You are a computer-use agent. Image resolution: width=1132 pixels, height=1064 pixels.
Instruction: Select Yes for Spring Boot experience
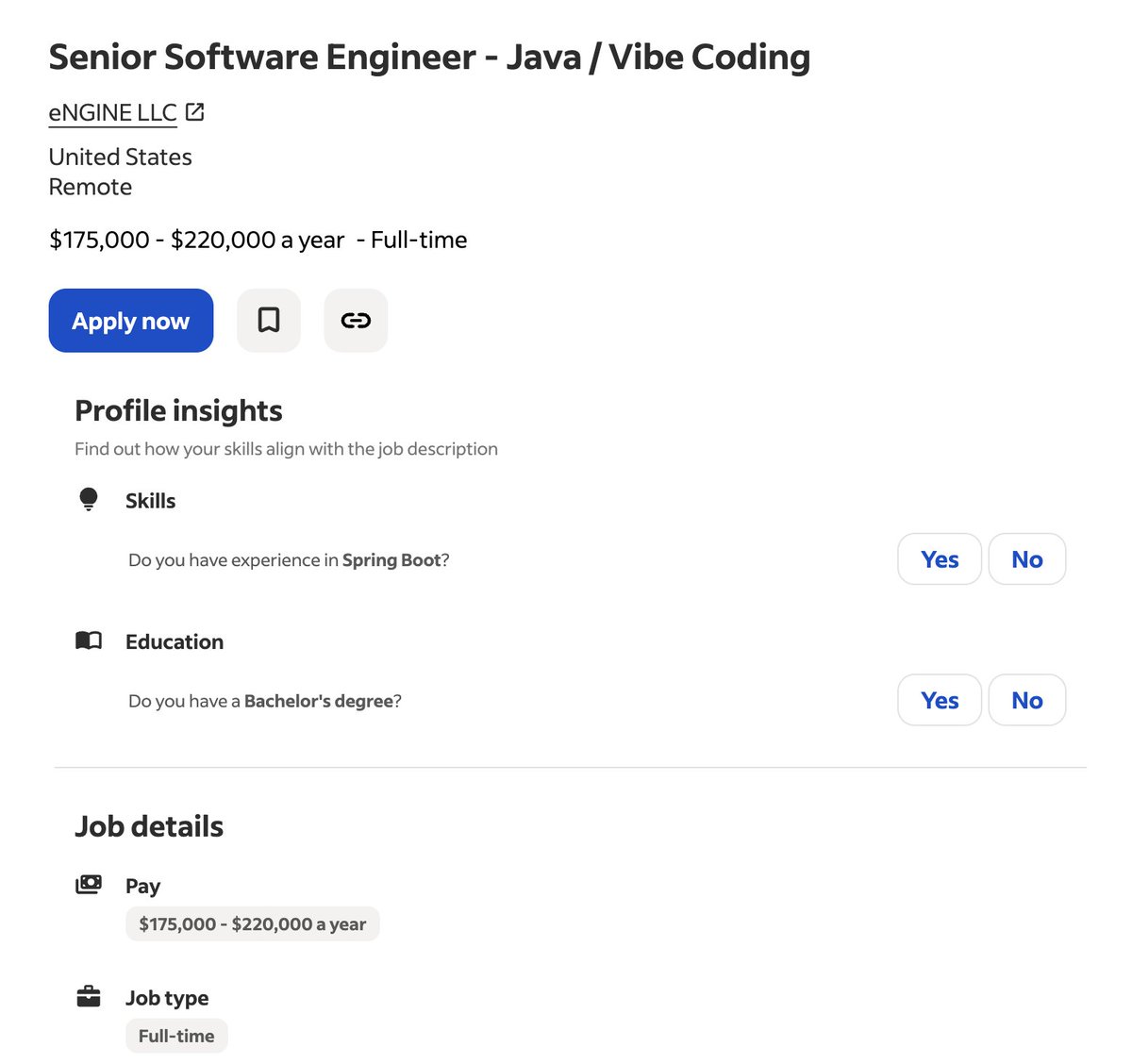(x=939, y=558)
